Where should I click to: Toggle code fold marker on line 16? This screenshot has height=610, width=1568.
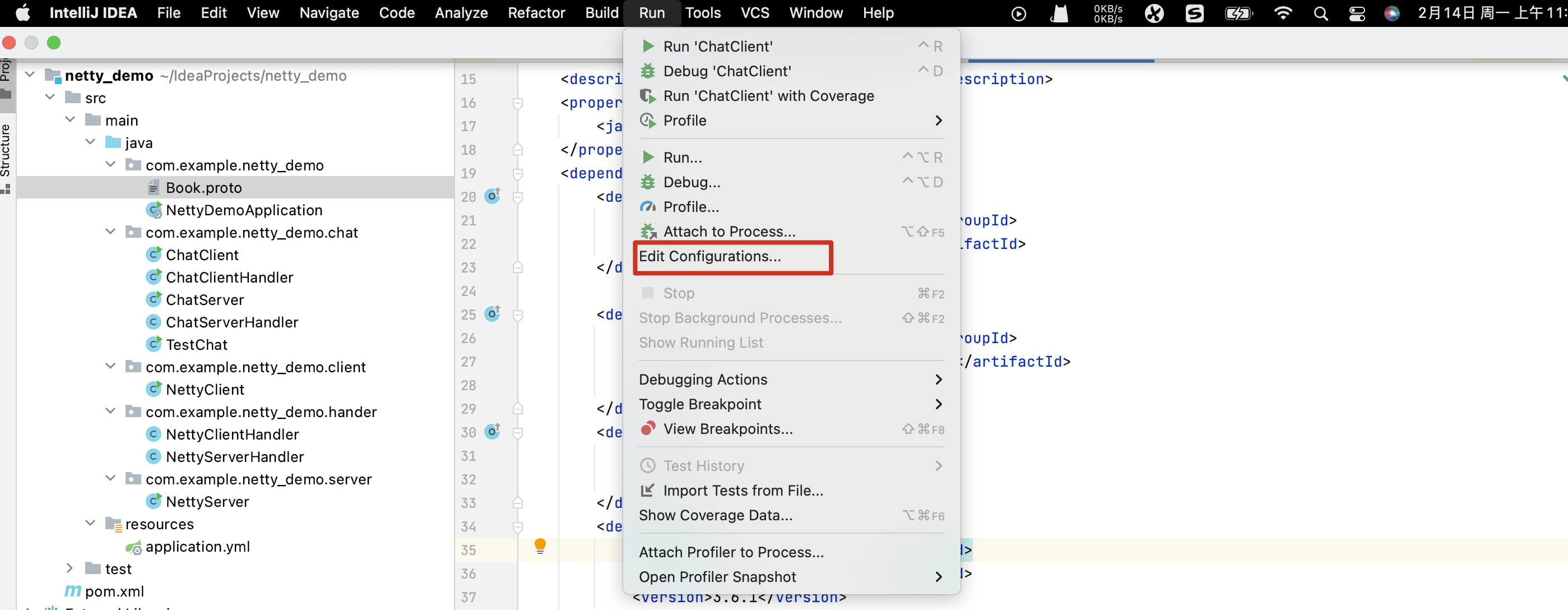[x=517, y=103]
